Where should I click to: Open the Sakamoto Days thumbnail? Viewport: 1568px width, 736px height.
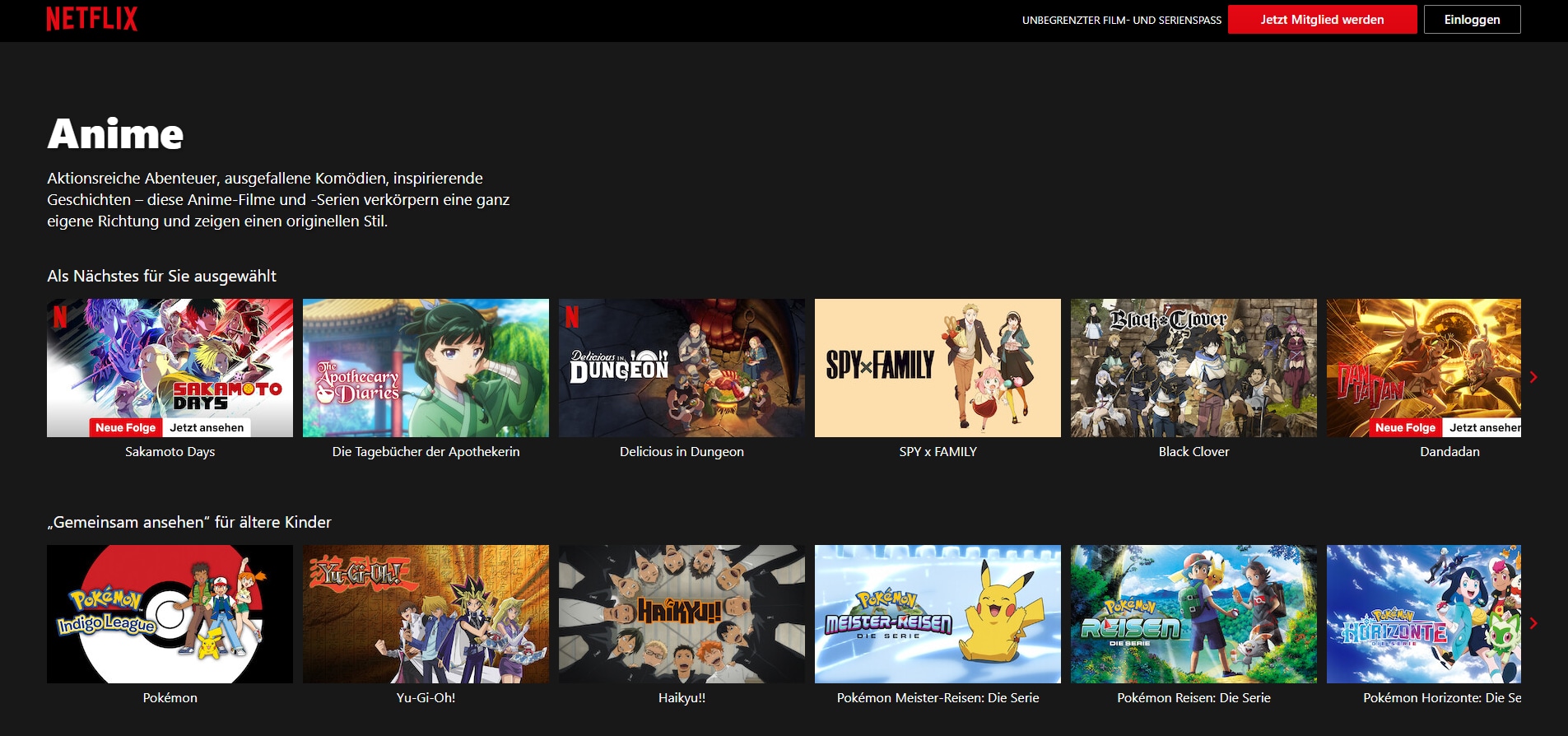point(170,368)
